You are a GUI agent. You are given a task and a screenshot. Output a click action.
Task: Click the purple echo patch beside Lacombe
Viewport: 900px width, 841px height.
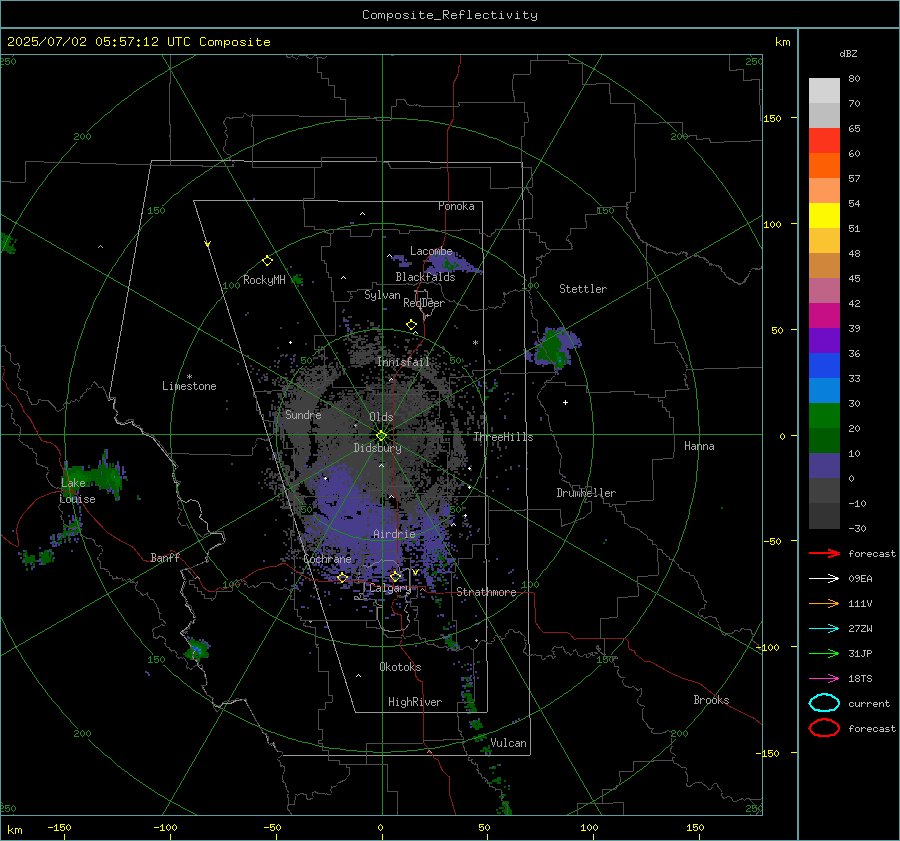coord(451,263)
